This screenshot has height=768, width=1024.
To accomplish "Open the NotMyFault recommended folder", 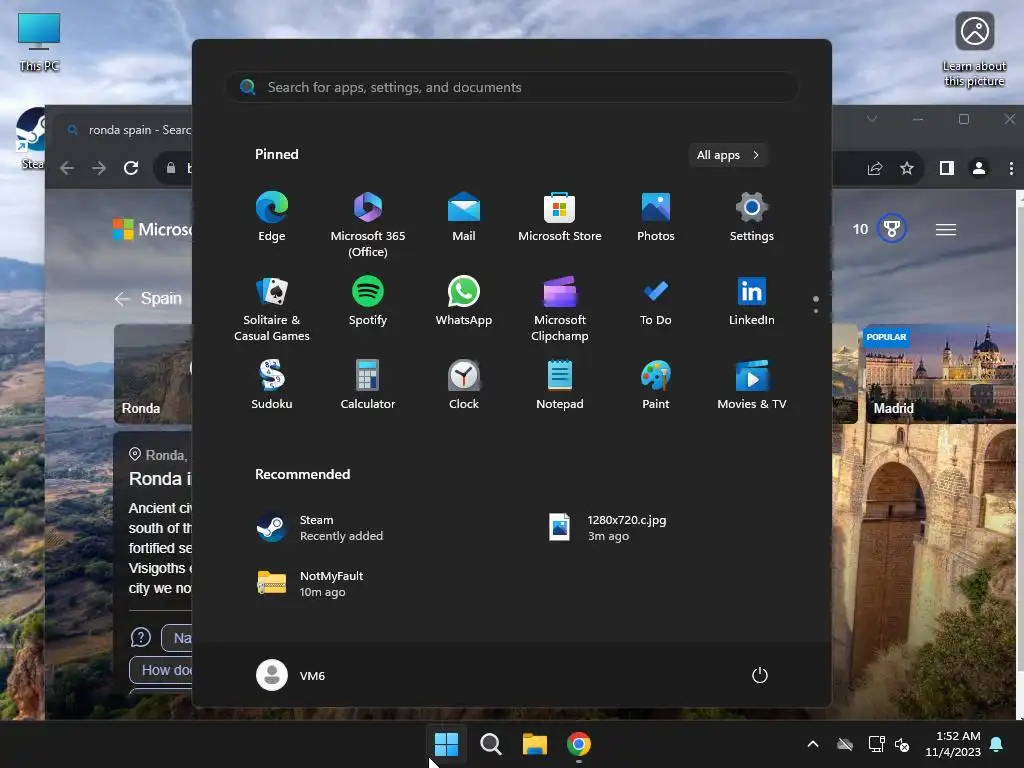I will pyautogui.click(x=310, y=583).
